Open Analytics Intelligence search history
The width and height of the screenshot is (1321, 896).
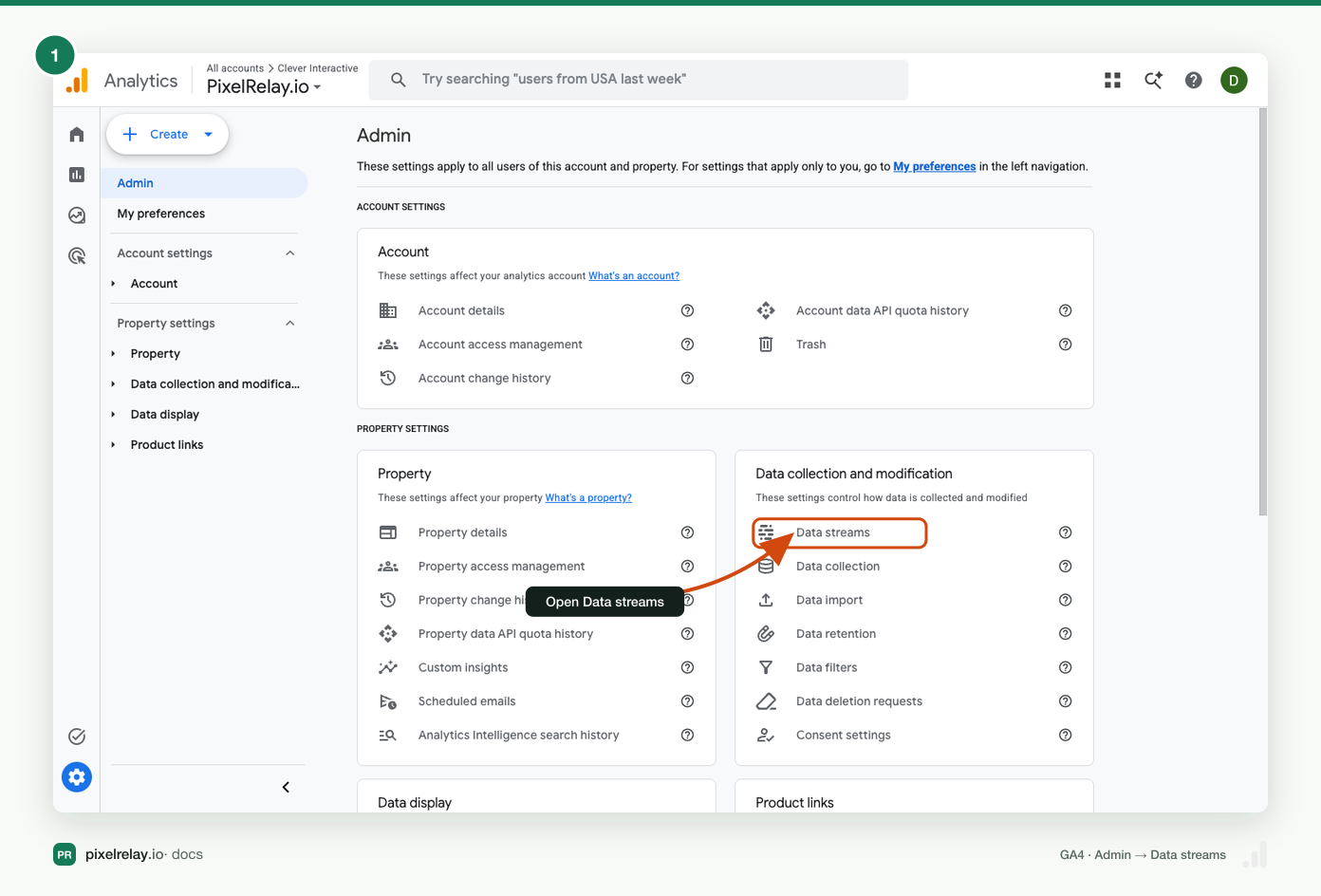point(518,735)
